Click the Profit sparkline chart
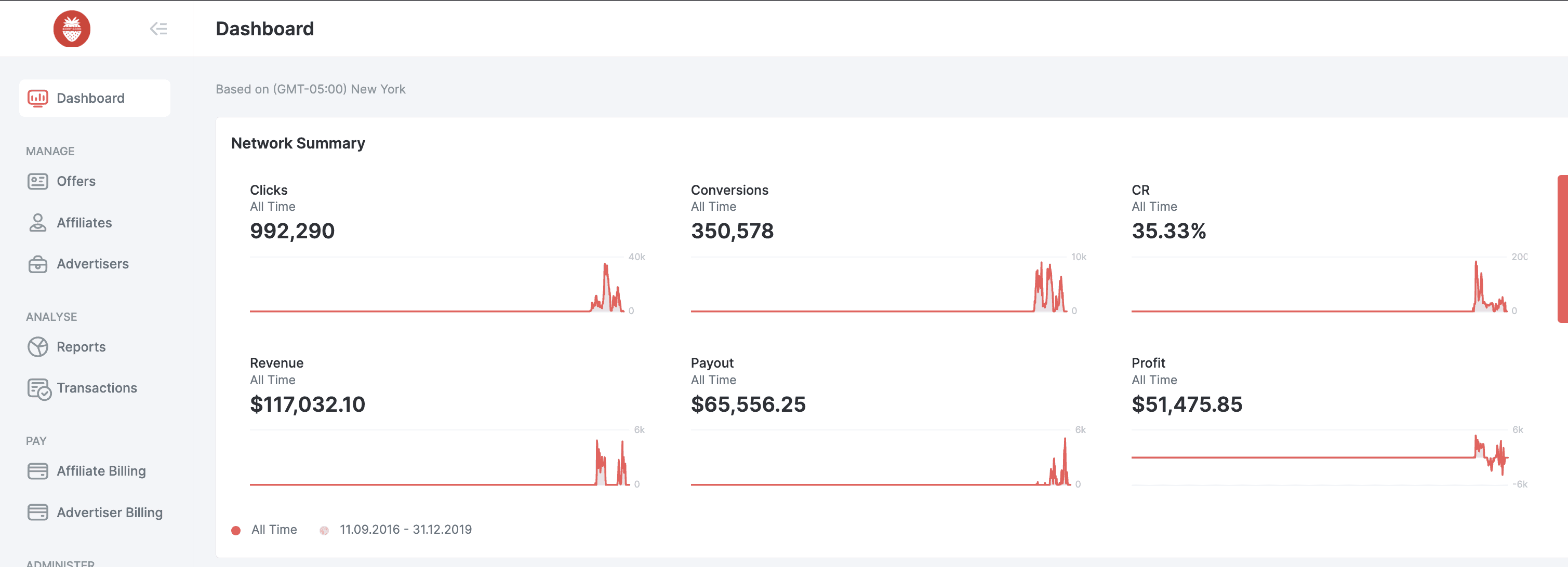Viewport: 1568px width, 567px height. pyautogui.click(x=1318, y=457)
